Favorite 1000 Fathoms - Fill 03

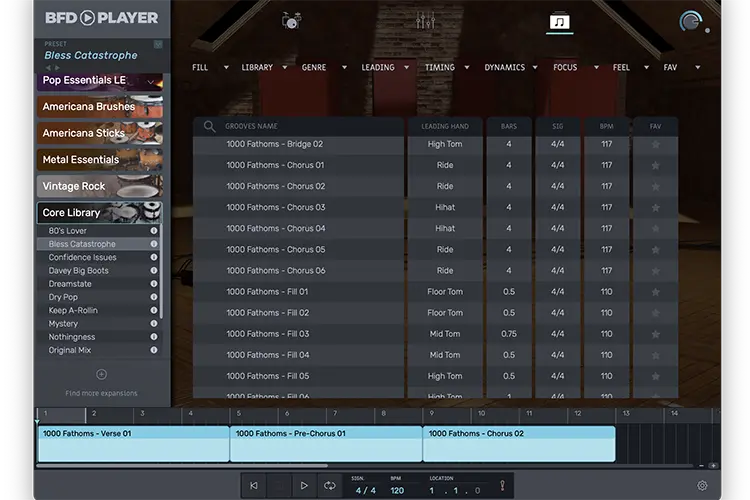(655, 334)
